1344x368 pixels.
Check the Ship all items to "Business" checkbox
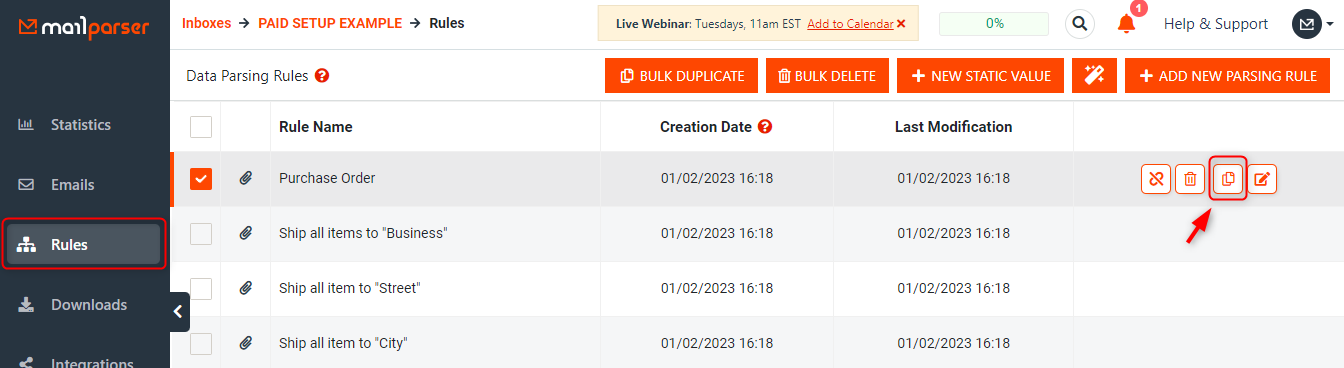click(201, 233)
